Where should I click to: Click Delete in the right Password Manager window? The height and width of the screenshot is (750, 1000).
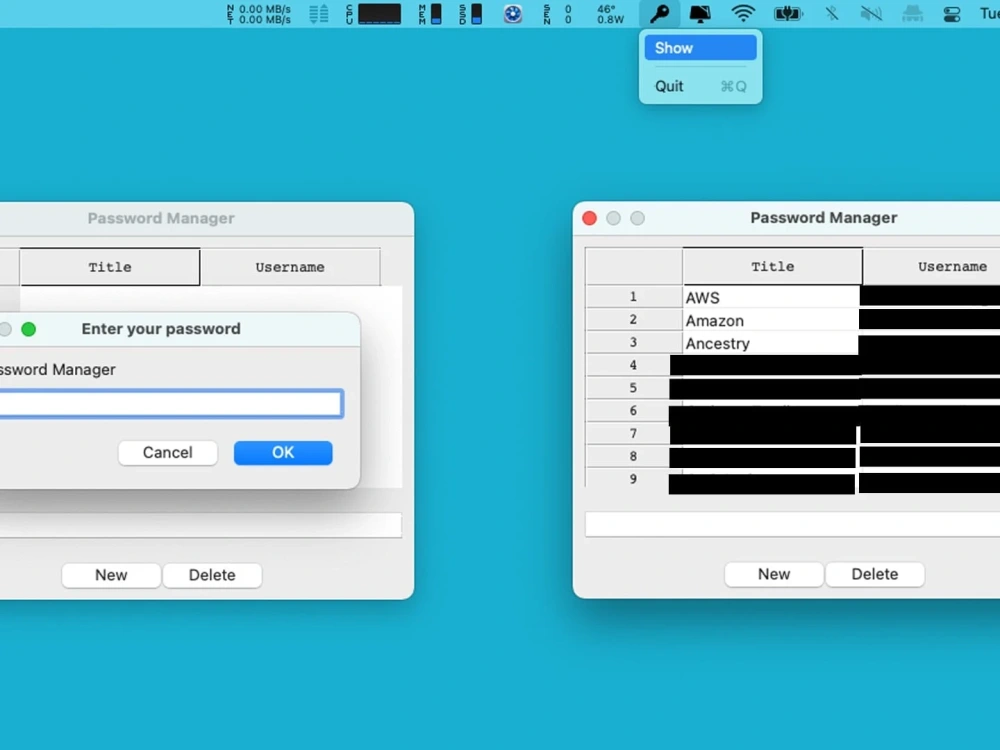point(875,574)
